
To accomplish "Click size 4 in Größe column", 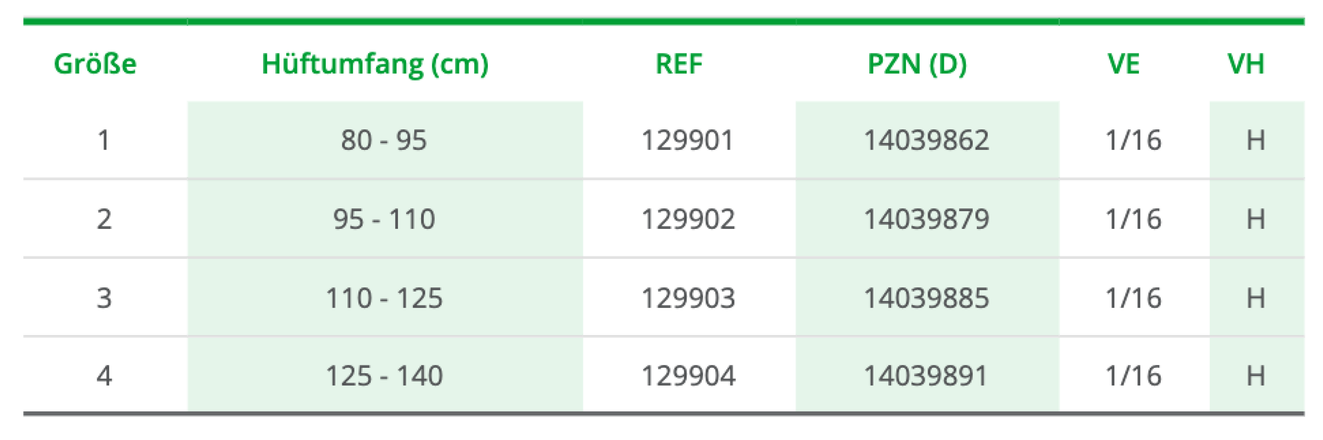I will (x=104, y=376).
